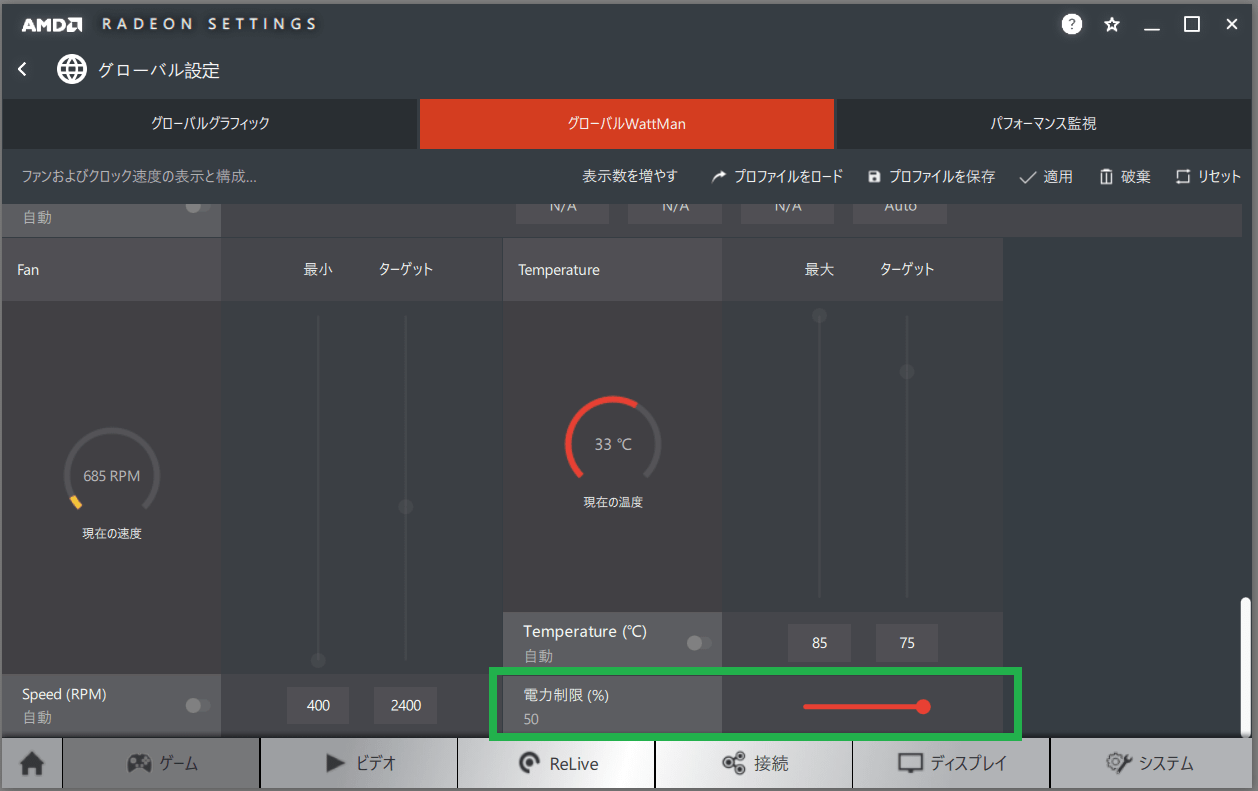Open the ReLive section
The width and height of the screenshot is (1258, 791).
click(x=556, y=764)
